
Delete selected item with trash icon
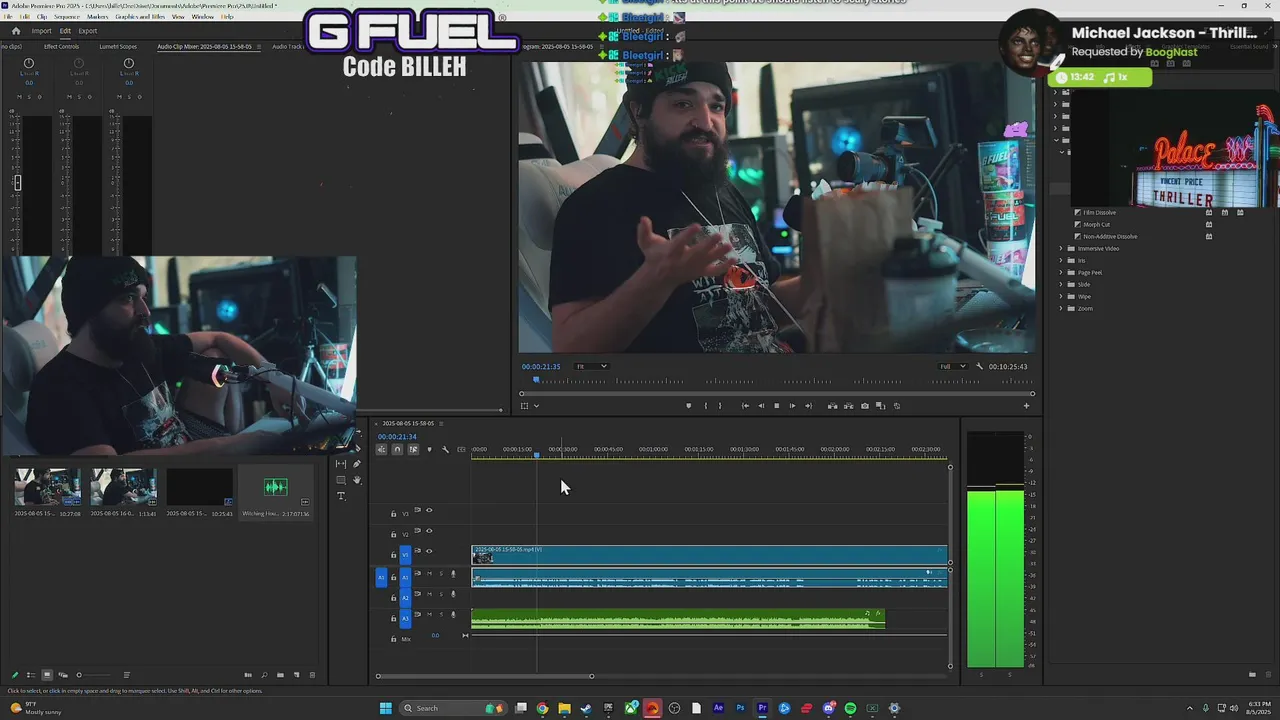coord(312,675)
